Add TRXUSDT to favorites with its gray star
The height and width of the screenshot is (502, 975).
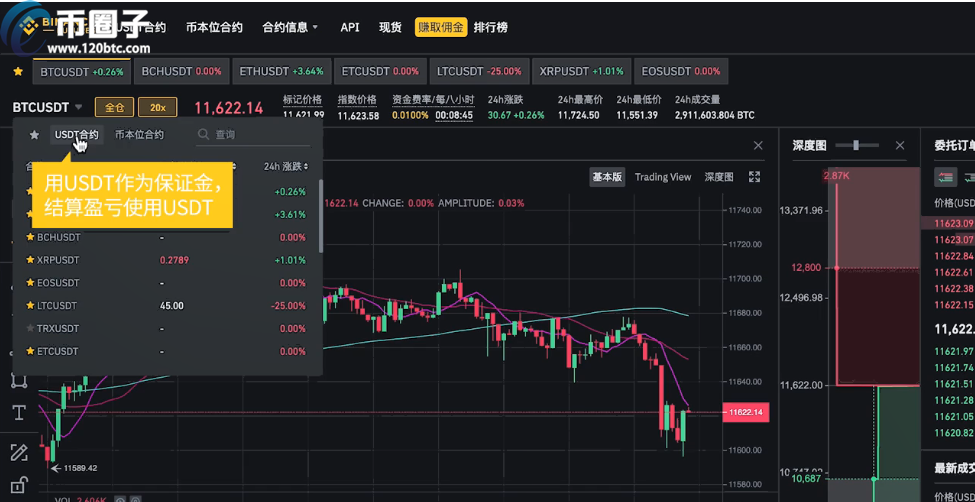29,328
